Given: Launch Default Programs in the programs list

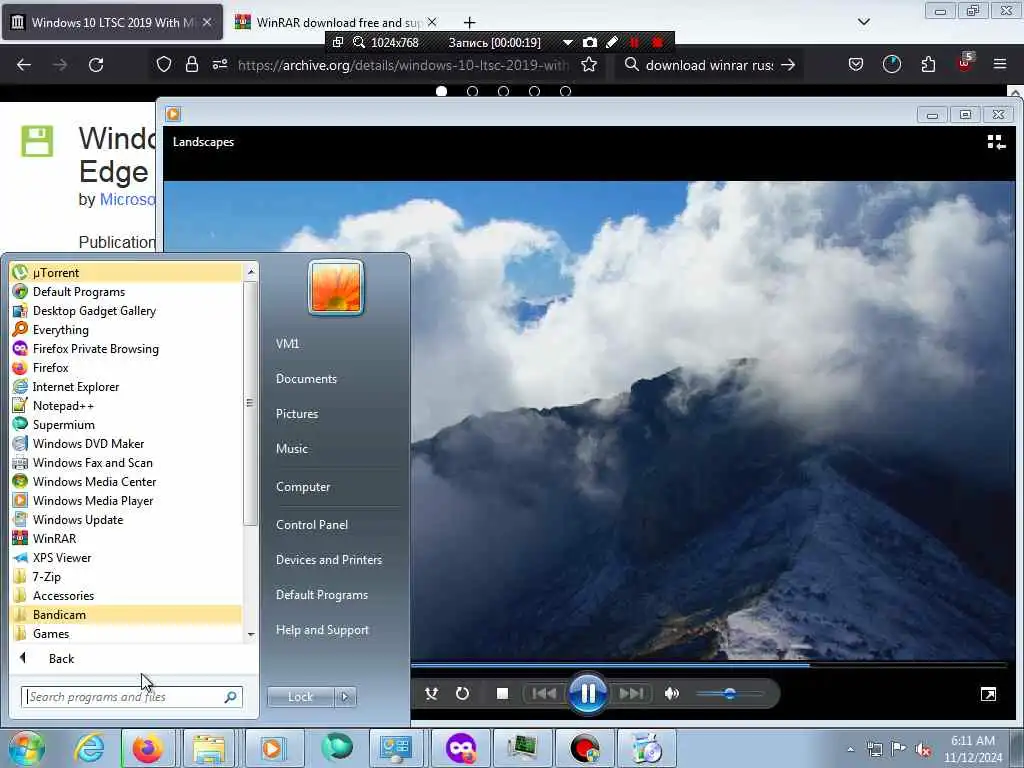Looking at the screenshot, I should [x=126, y=291].
